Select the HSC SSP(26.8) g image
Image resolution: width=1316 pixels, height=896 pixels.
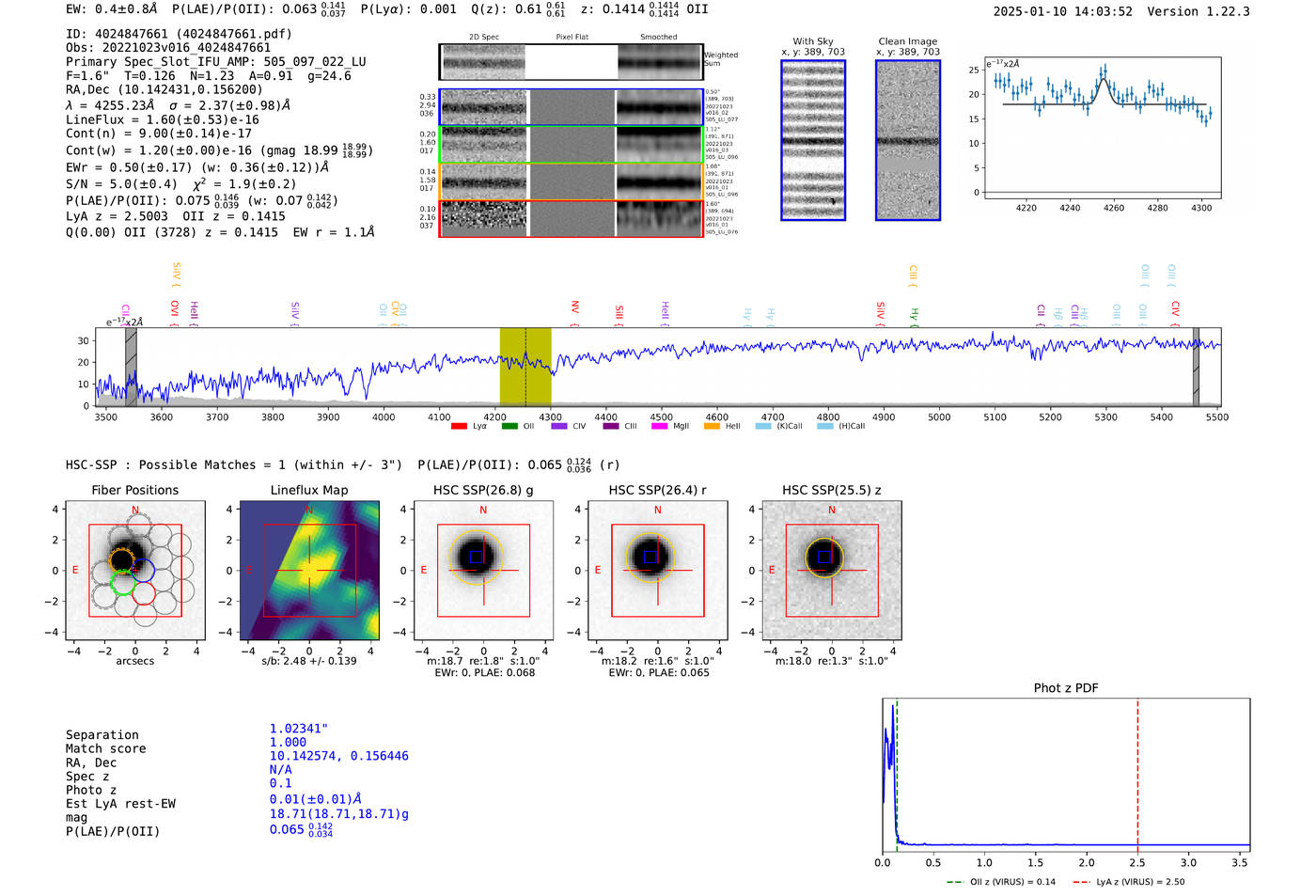483,571
